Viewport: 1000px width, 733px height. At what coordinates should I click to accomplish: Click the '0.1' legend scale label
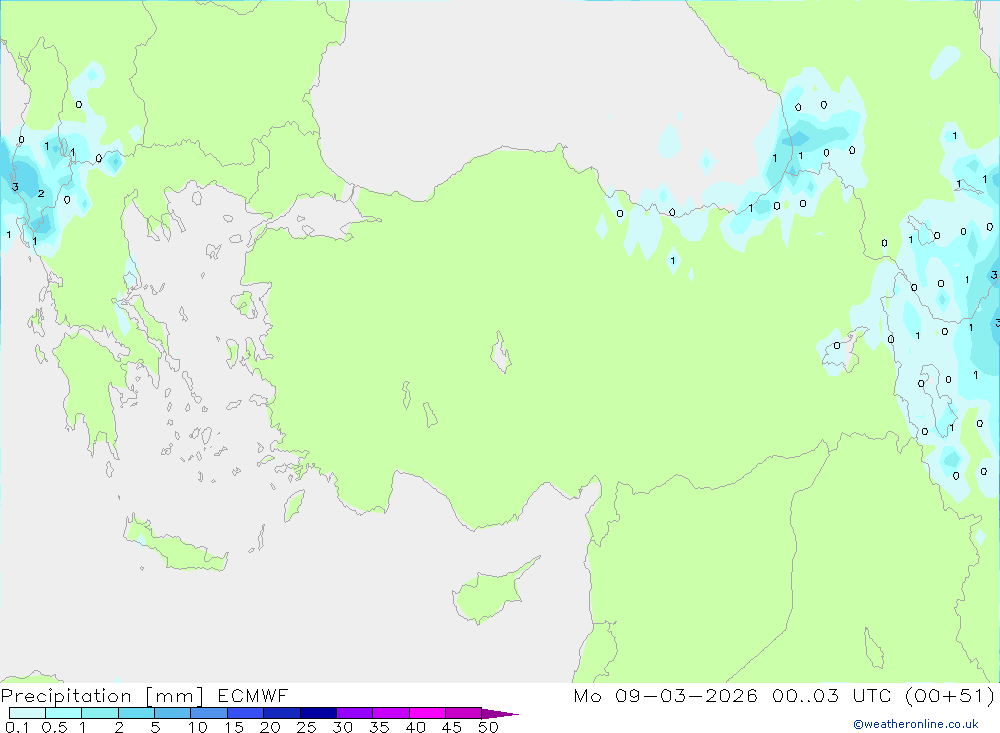click(17, 727)
